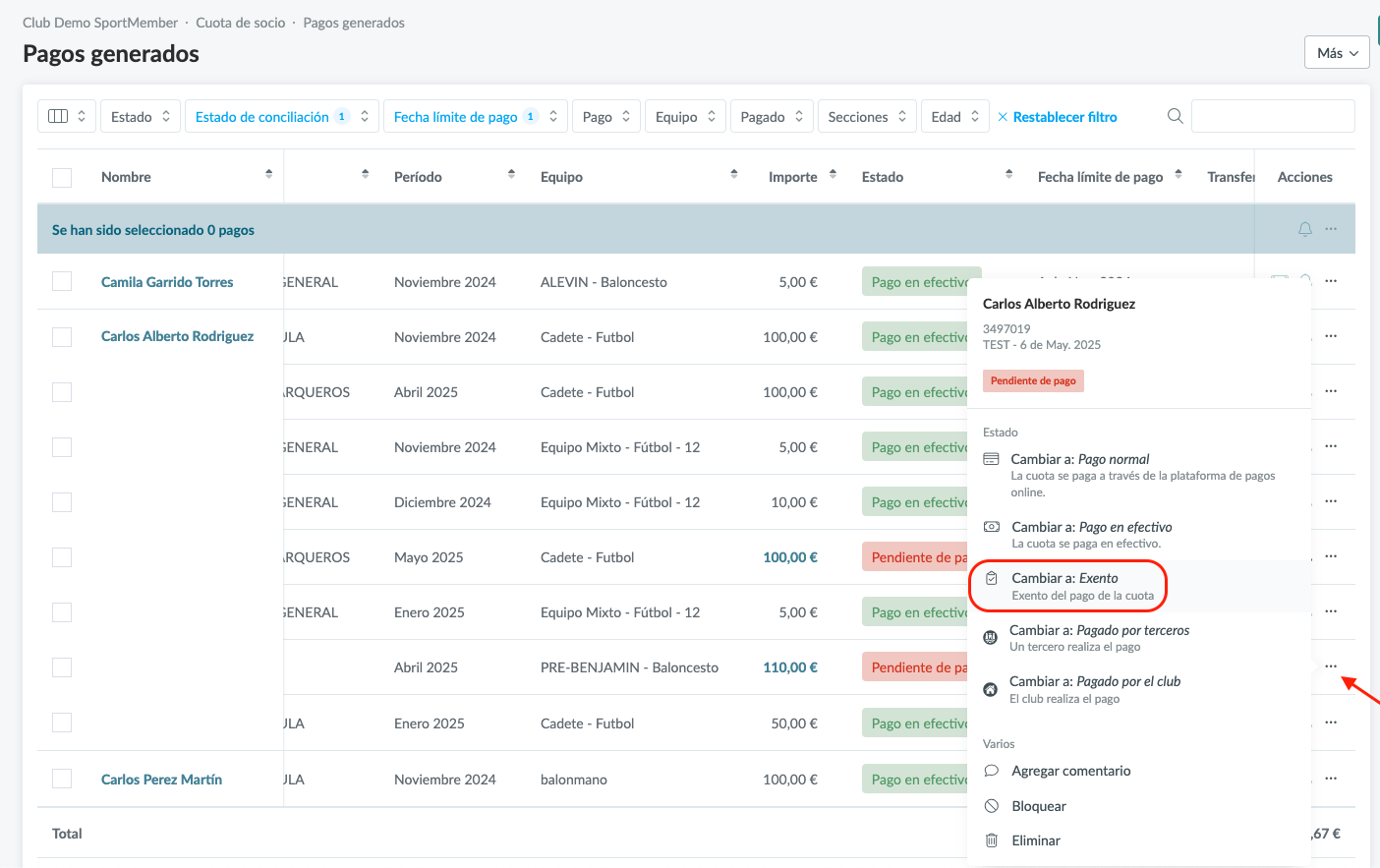The height and width of the screenshot is (868, 1380).
Task: Click the block icon beside Bloquear
Action: 992,806
